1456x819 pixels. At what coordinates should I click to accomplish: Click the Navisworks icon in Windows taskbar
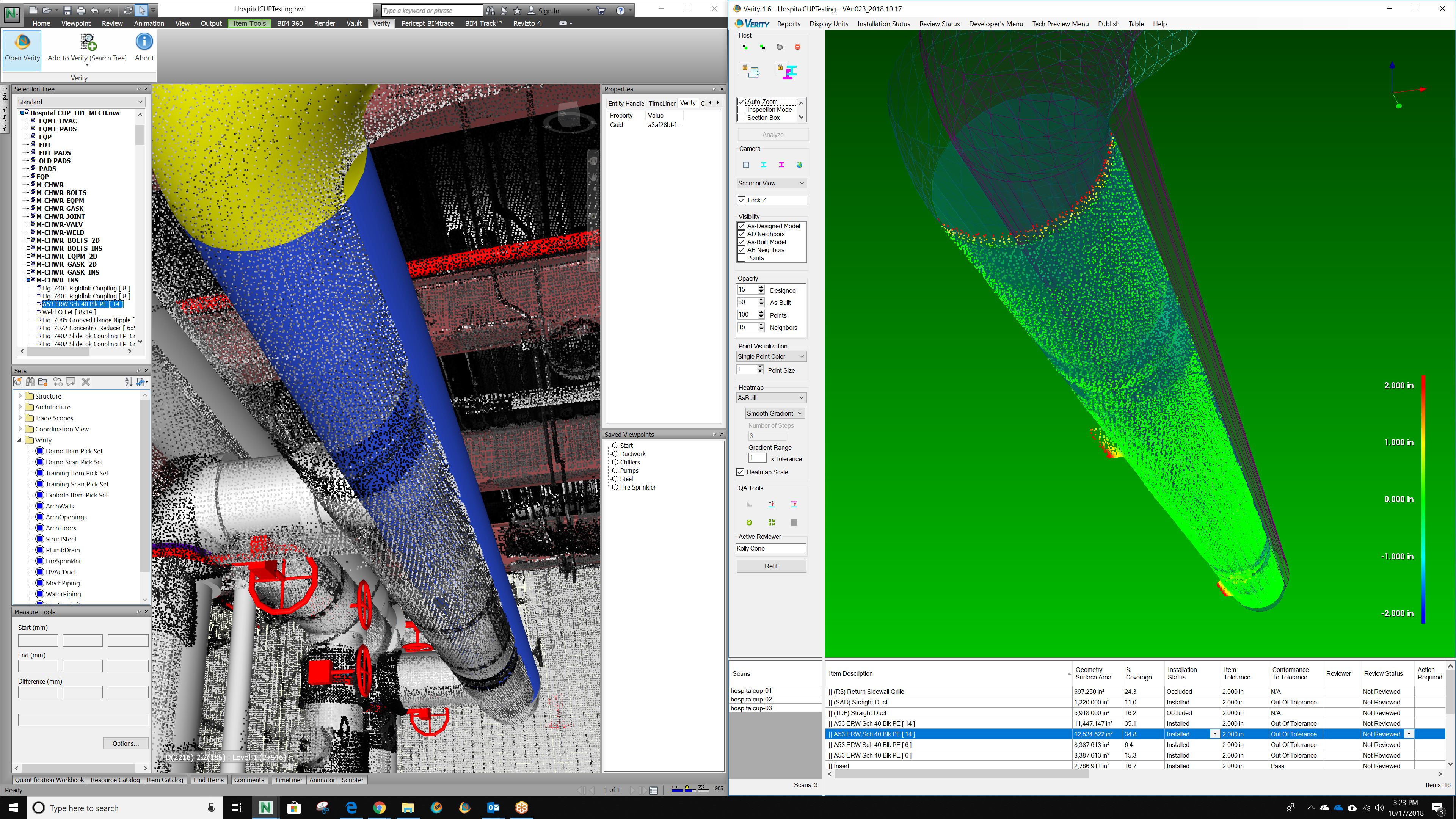(265, 808)
